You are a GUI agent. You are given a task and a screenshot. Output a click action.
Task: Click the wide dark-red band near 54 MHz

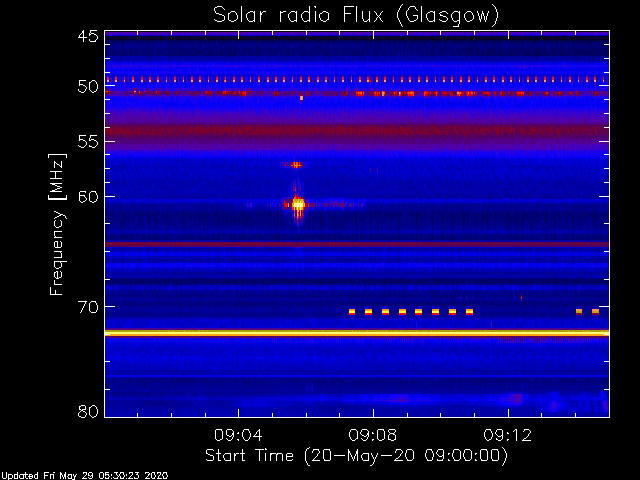point(357,131)
